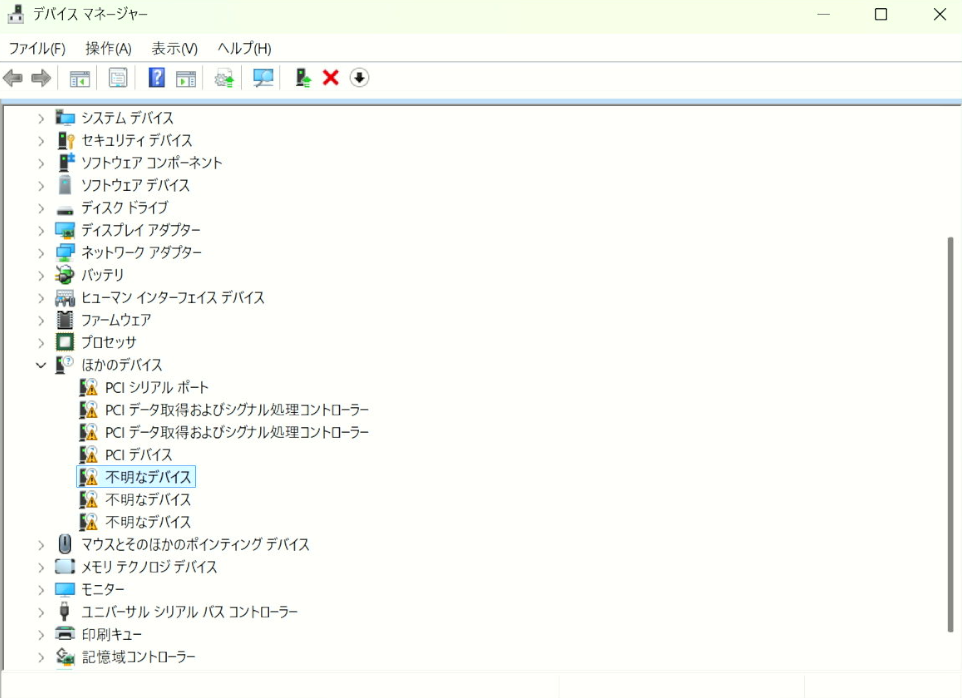Select the PCI デバイス entry
Screen dimensions: 962x698
(x=139, y=455)
